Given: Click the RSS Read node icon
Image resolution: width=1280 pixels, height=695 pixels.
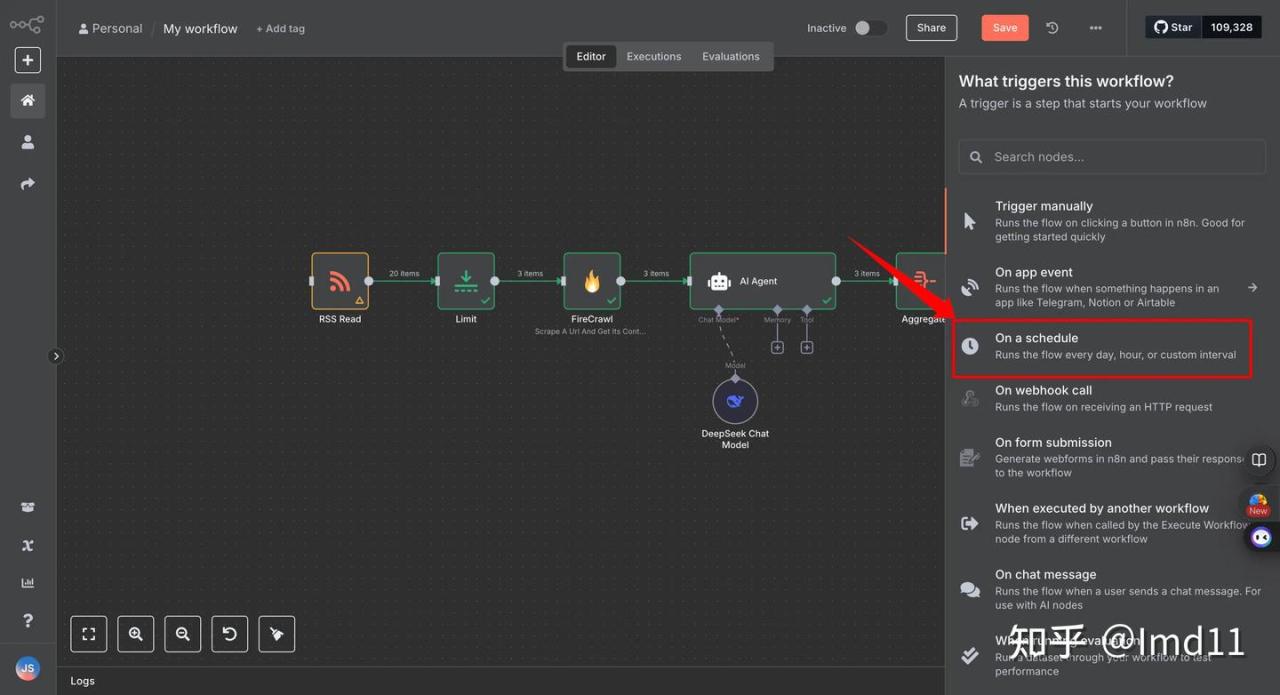Looking at the screenshot, I should tap(340, 281).
